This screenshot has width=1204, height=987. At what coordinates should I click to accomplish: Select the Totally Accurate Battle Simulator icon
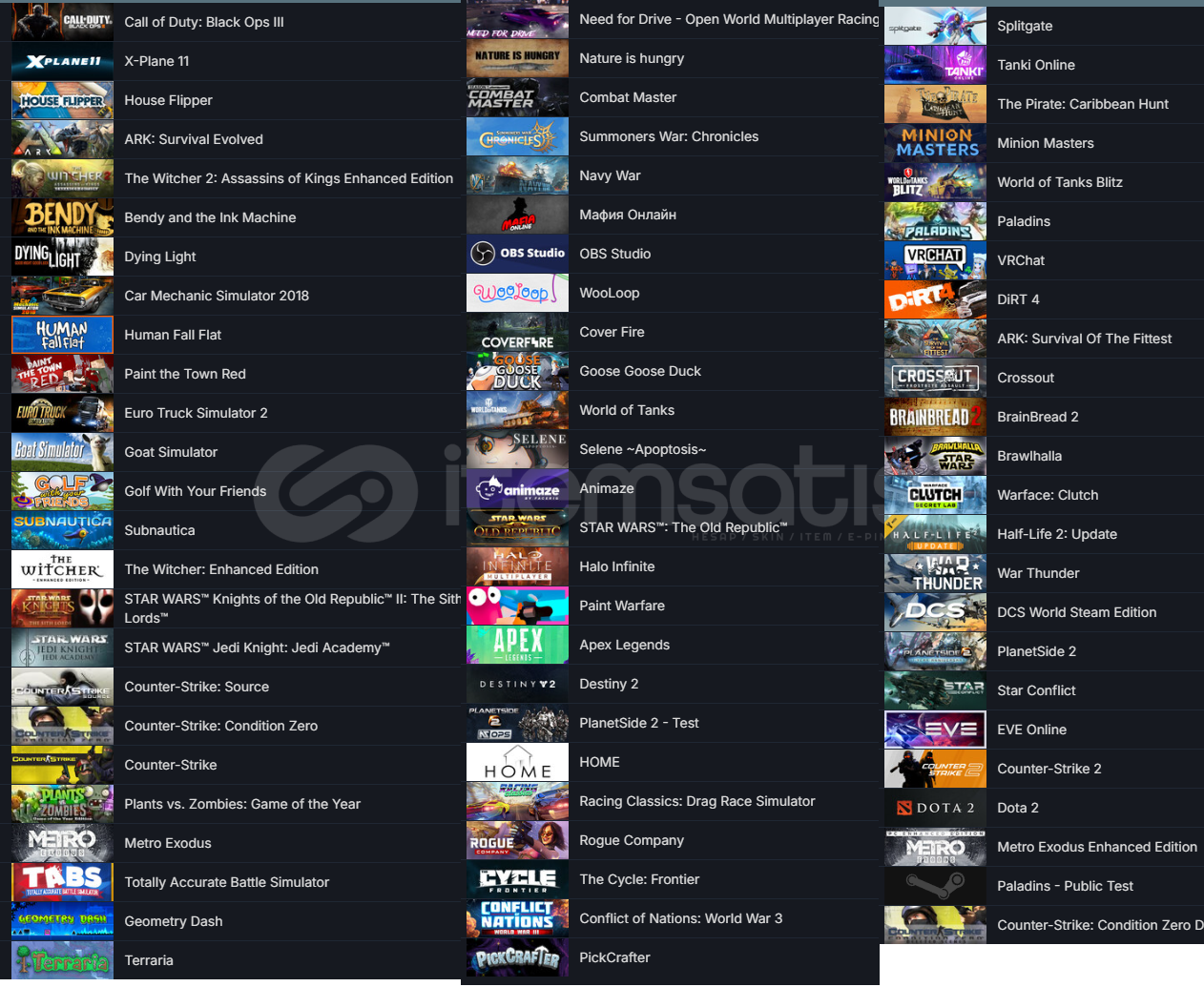[x=62, y=882]
